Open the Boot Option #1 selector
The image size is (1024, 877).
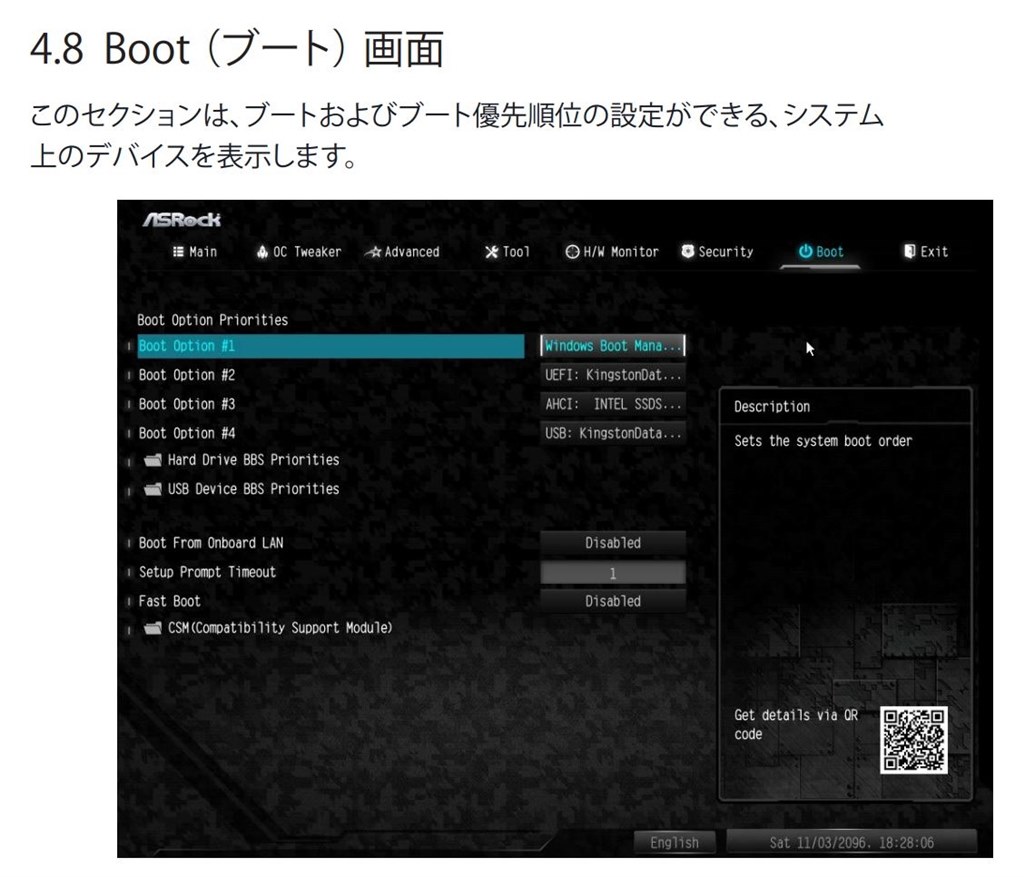tap(612, 345)
